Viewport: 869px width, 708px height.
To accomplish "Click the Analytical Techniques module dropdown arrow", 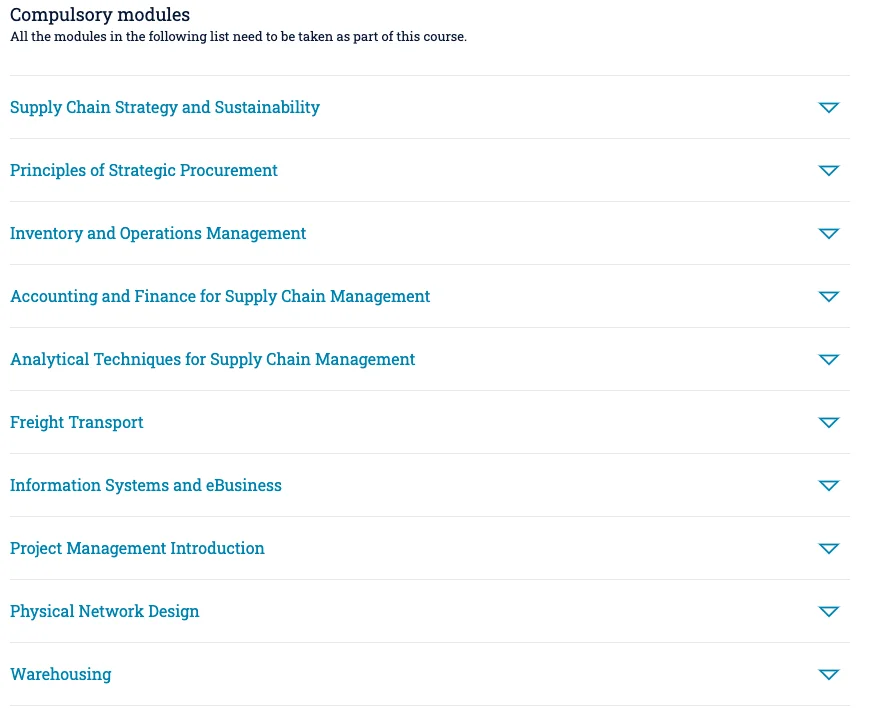I will (828, 359).
